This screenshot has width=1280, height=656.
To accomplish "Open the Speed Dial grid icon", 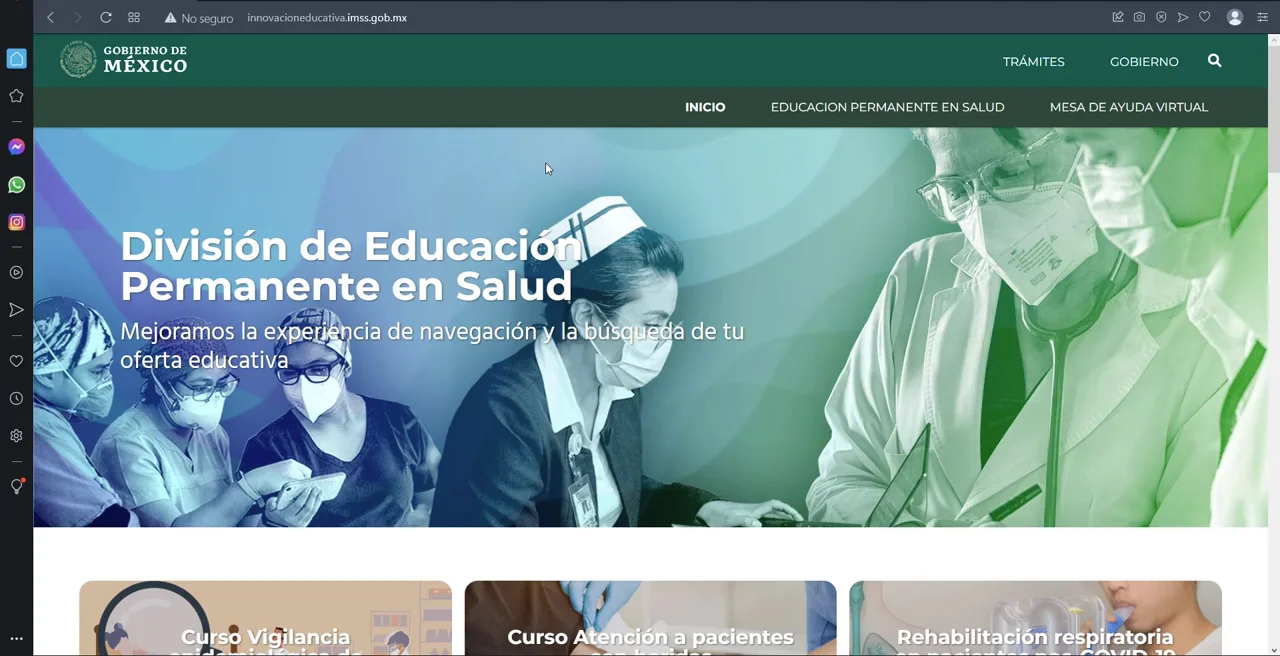I will click(x=134, y=17).
